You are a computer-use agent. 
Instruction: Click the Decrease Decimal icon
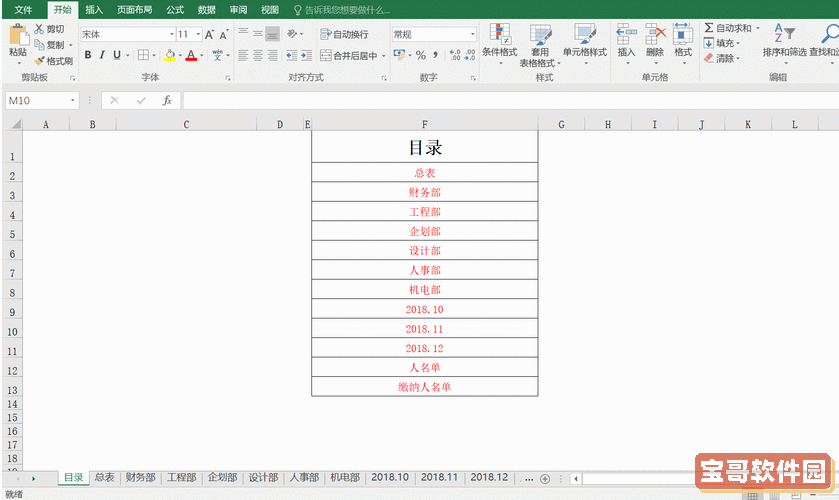click(469, 55)
